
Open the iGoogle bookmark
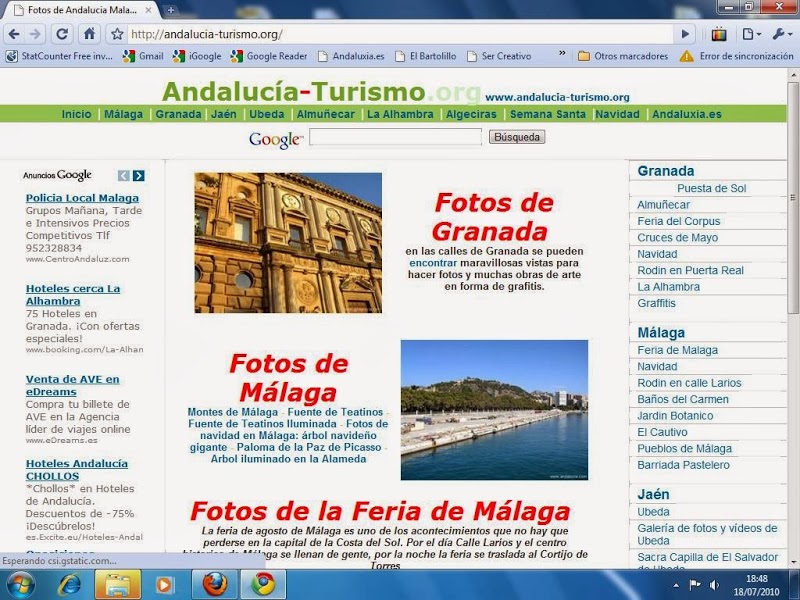(197, 56)
